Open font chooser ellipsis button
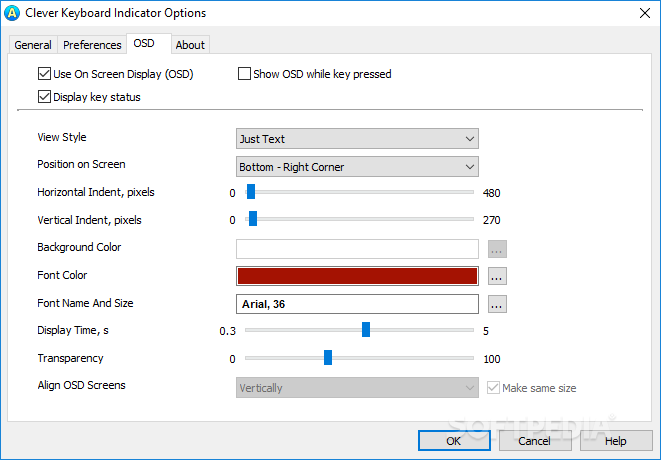Image resolution: width=661 pixels, height=460 pixels. [497, 304]
